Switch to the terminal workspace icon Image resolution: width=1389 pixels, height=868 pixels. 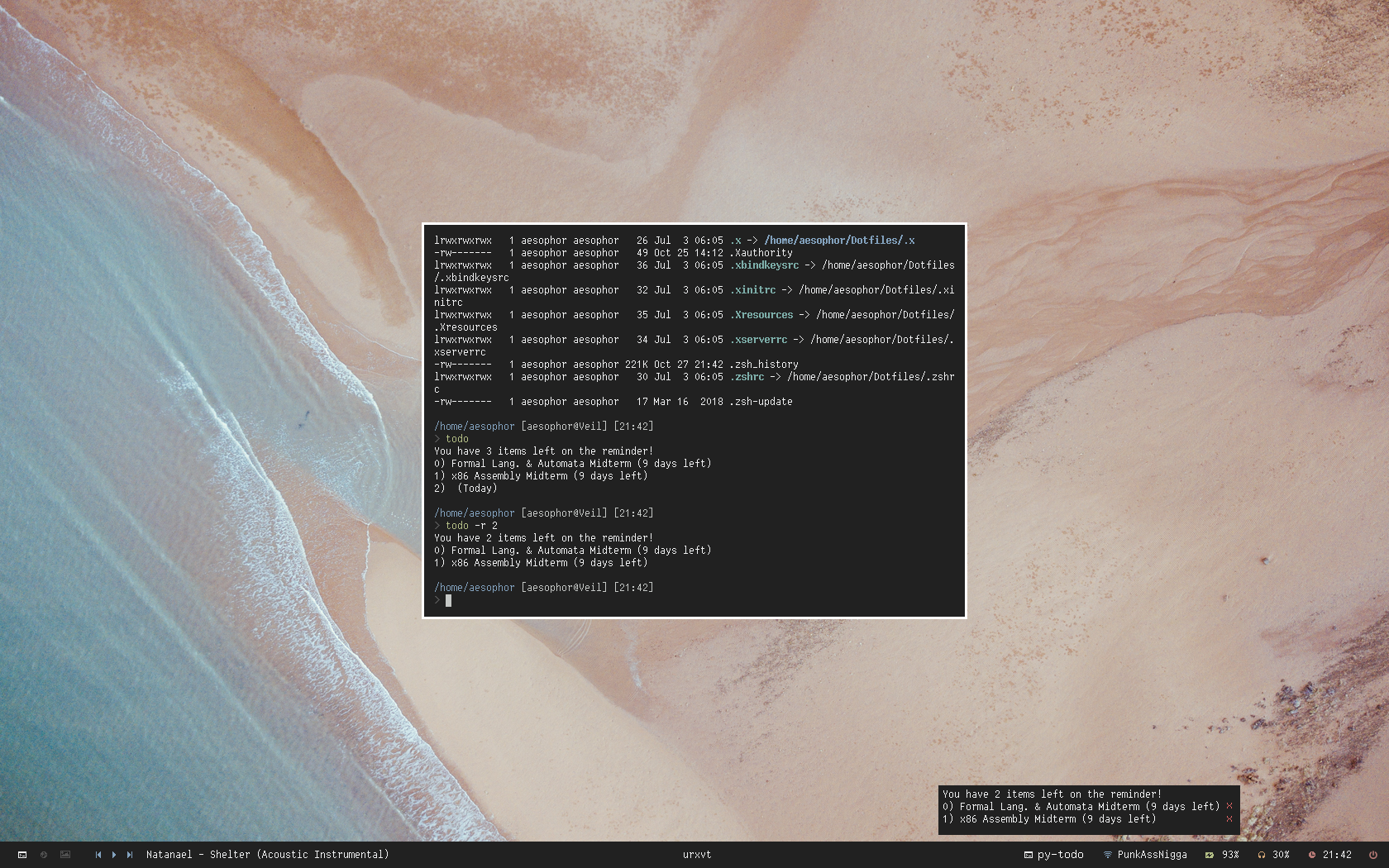pos(22,855)
